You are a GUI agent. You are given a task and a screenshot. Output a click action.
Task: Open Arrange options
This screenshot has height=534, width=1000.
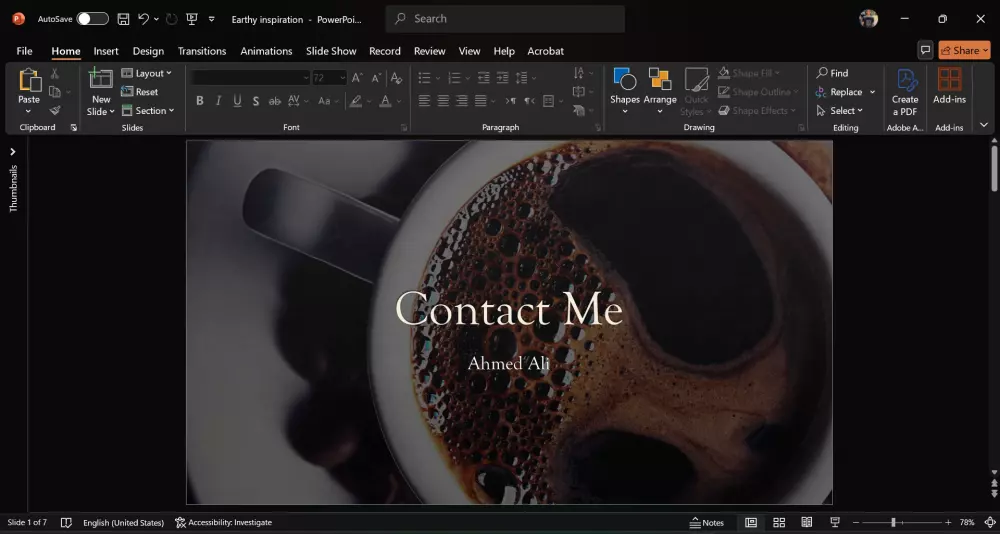(660, 92)
